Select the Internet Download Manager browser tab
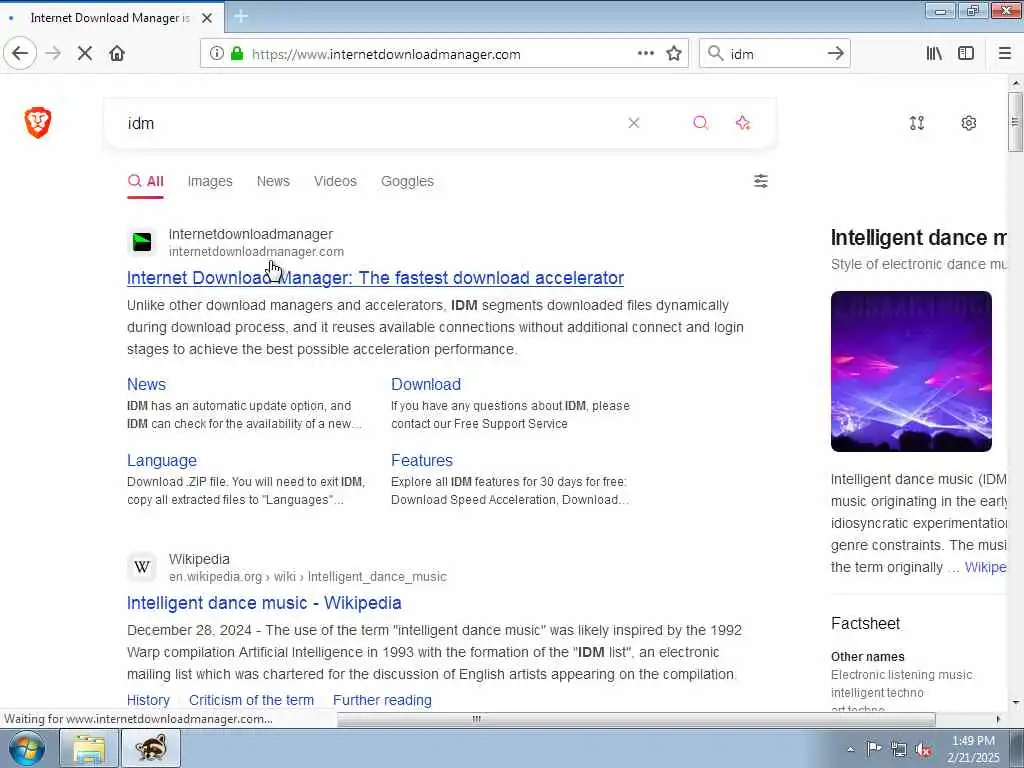This screenshot has width=1024, height=768. [x=112, y=18]
